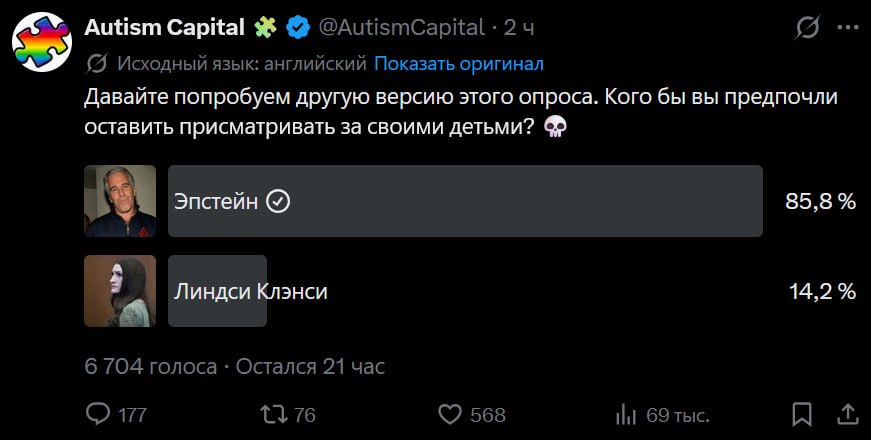Click the share upload icon
Image resolution: width=871 pixels, height=440 pixels.
point(848,414)
